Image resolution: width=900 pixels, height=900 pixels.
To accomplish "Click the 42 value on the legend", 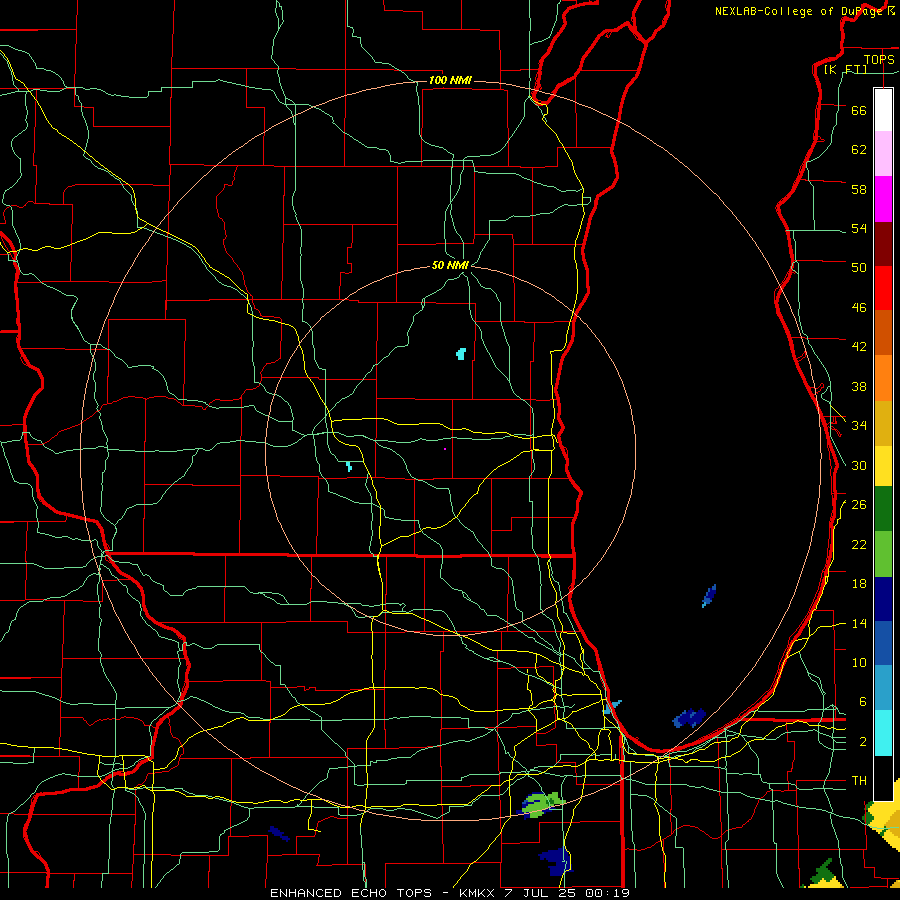I will click(x=859, y=346).
